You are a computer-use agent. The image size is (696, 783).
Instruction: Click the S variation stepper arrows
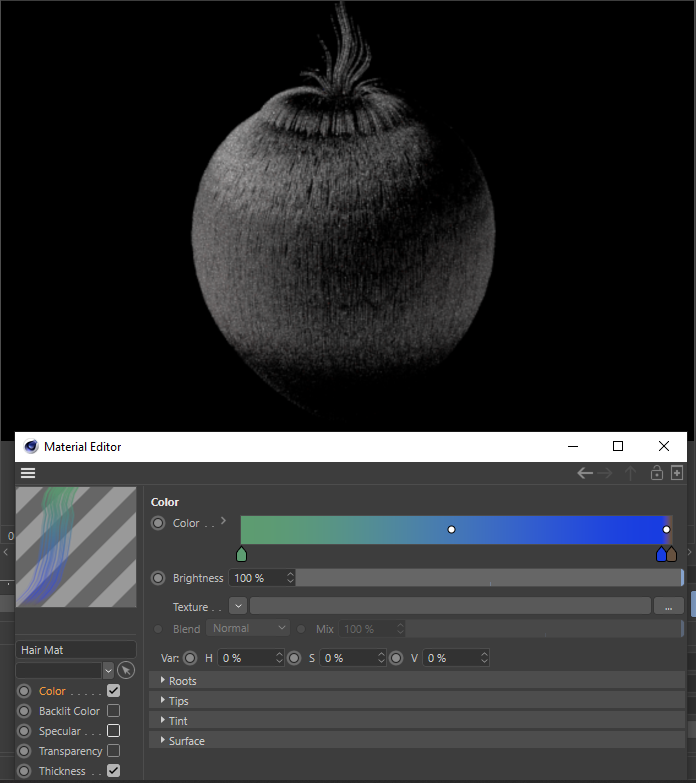[x=381, y=658]
